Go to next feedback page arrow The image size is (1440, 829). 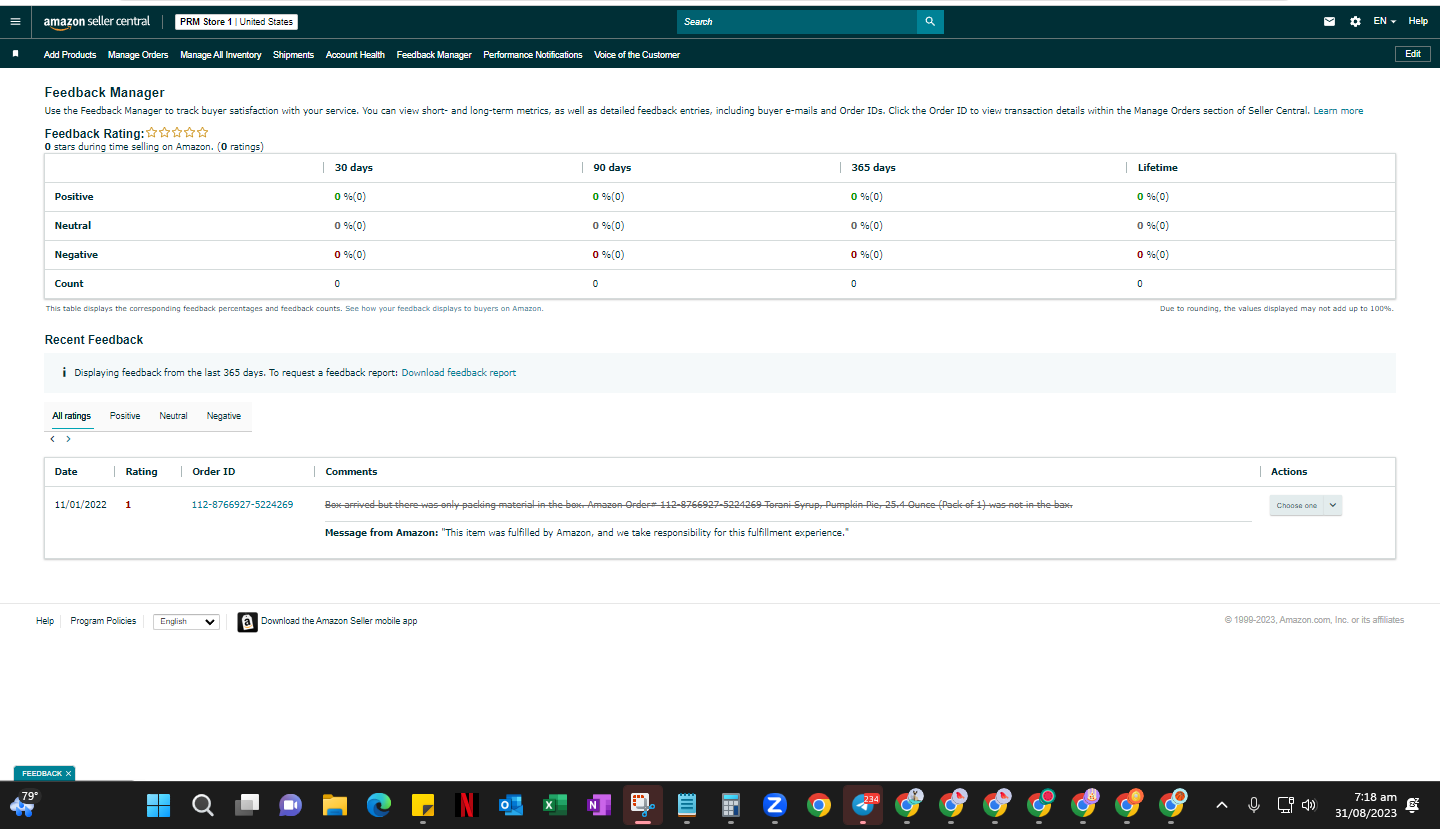pyautogui.click(x=68, y=439)
